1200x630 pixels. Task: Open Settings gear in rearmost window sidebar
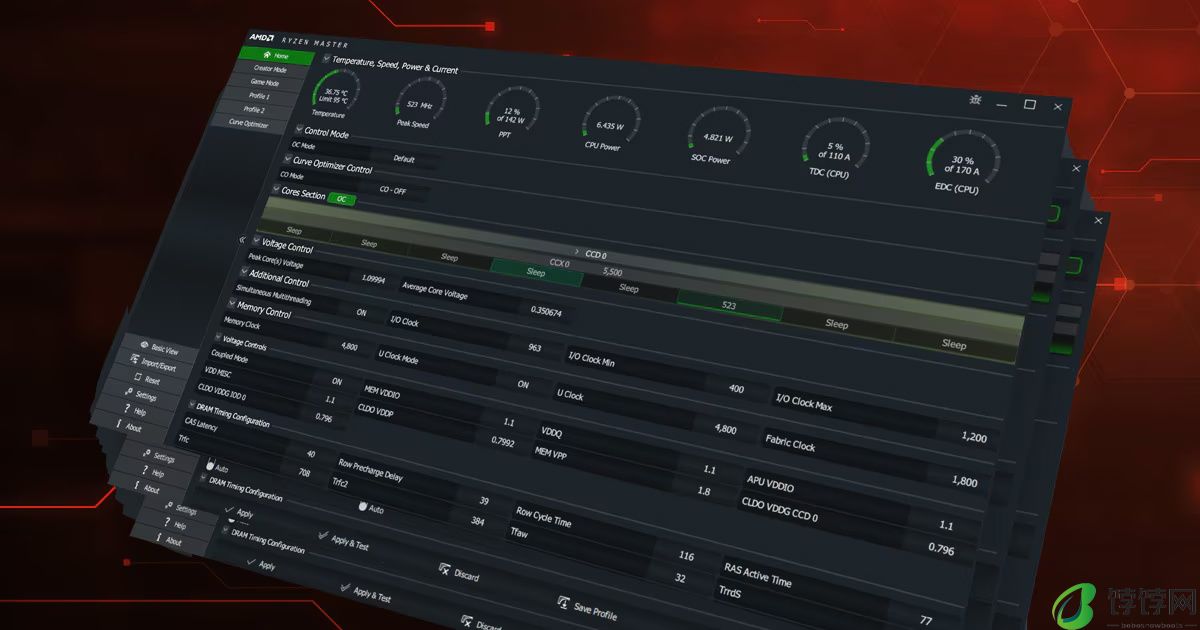(169, 506)
